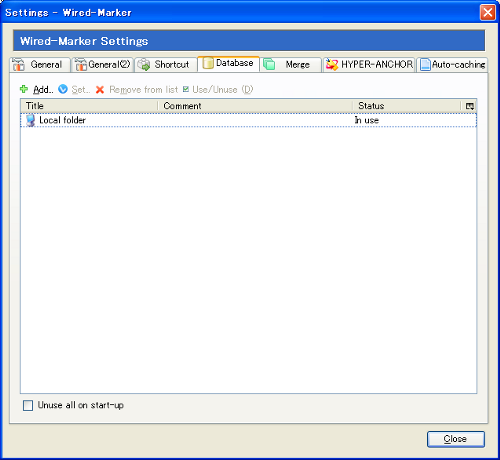This screenshot has width=500, height=460.
Task: Click the green plus Add icon
Action: click(24, 89)
